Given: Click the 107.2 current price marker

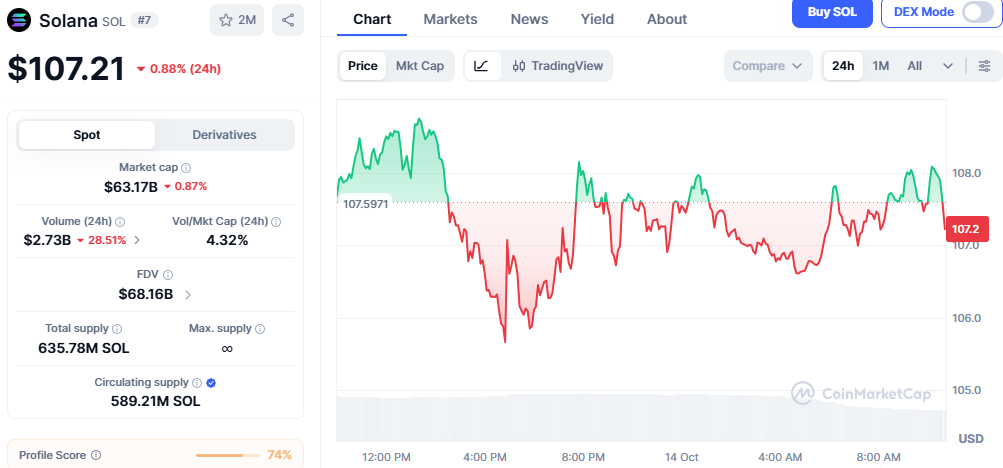Looking at the screenshot, I should coord(967,229).
